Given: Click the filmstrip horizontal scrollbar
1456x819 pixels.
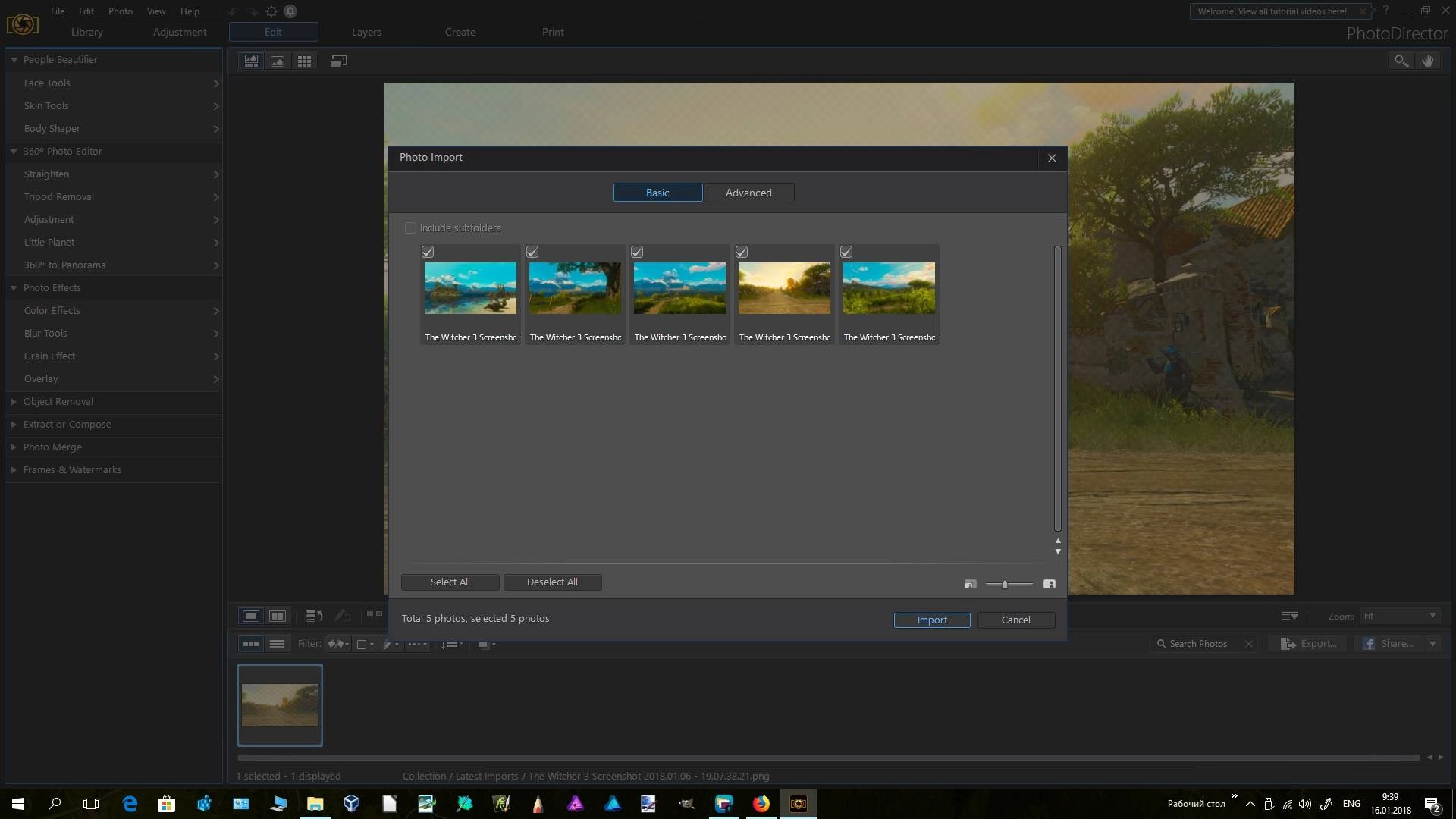Looking at the screenshot, I should pyautogui.click(x=828, y=757).
